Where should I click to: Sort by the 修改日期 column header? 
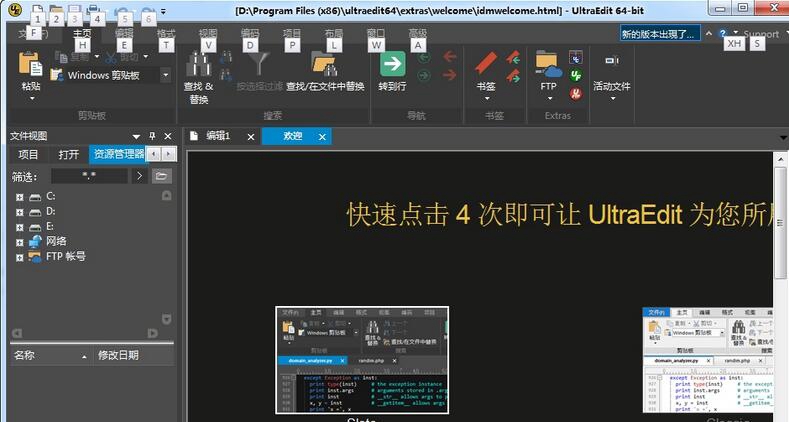[133, 355]
